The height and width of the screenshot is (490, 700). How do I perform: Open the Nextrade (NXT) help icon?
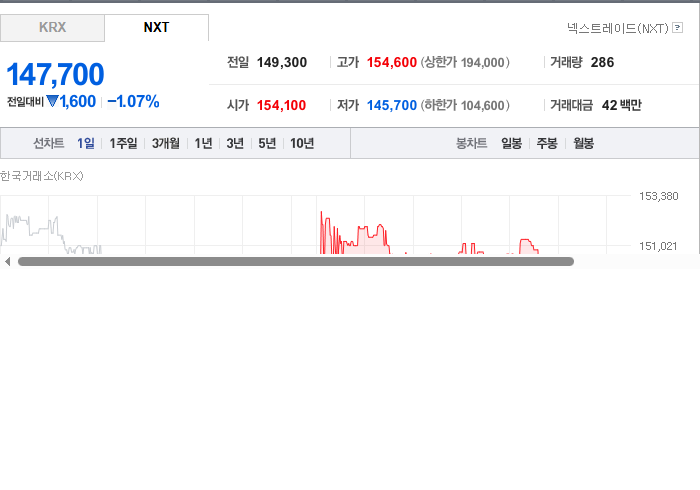677,28
